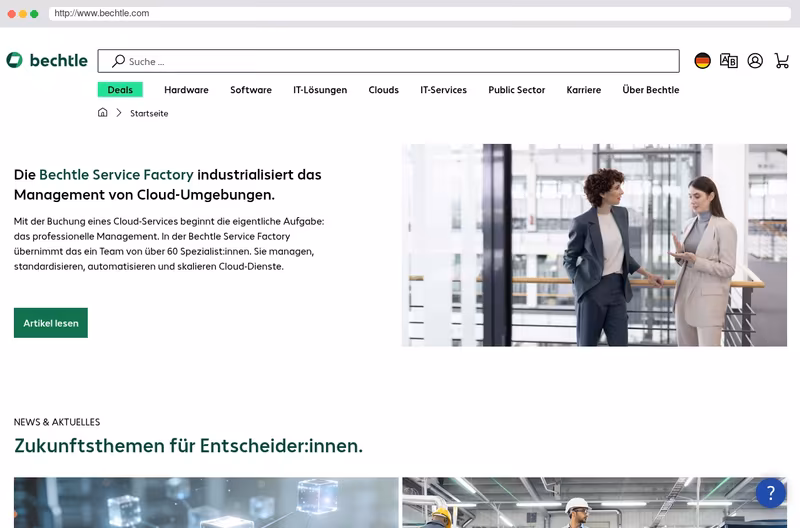Screen dimensions: 800x528
Task: Open the Public Sector menu
Action: 516,90
